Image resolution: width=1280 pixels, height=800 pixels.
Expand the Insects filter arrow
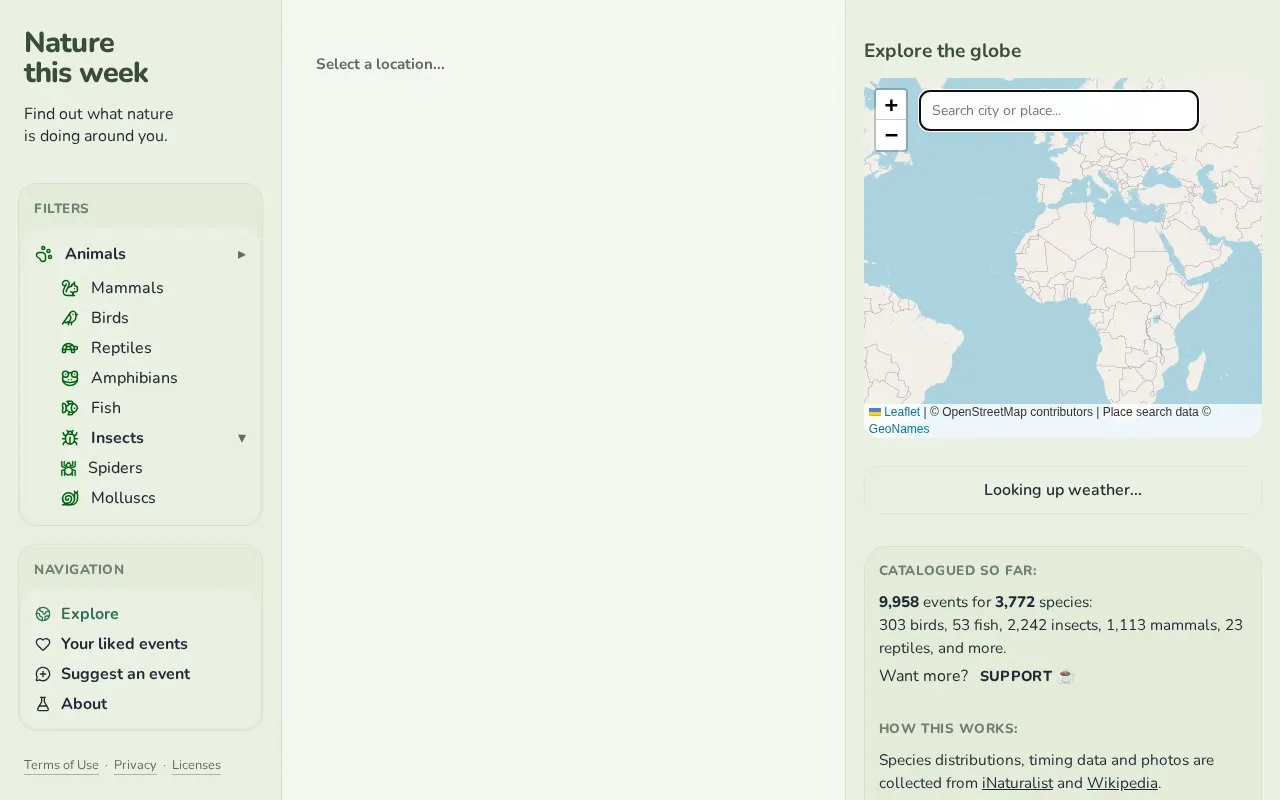tap(241, 438)
